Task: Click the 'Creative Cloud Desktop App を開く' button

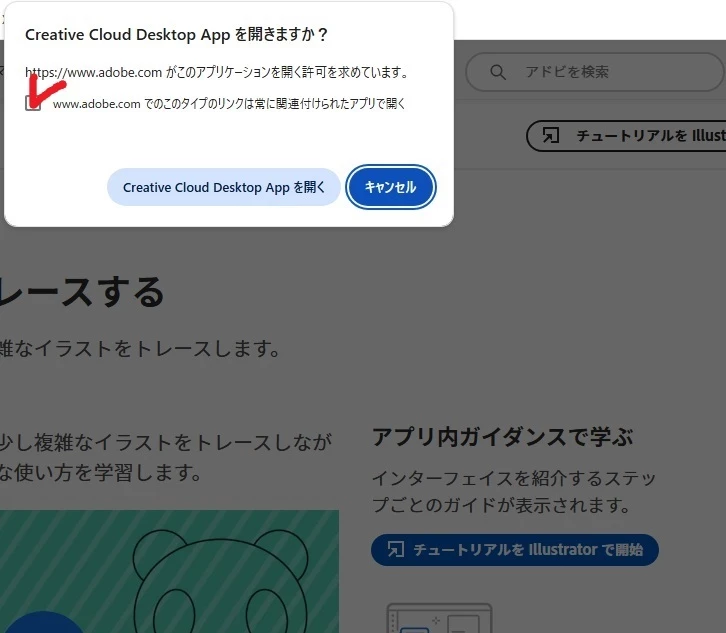Action: [224, 187]
